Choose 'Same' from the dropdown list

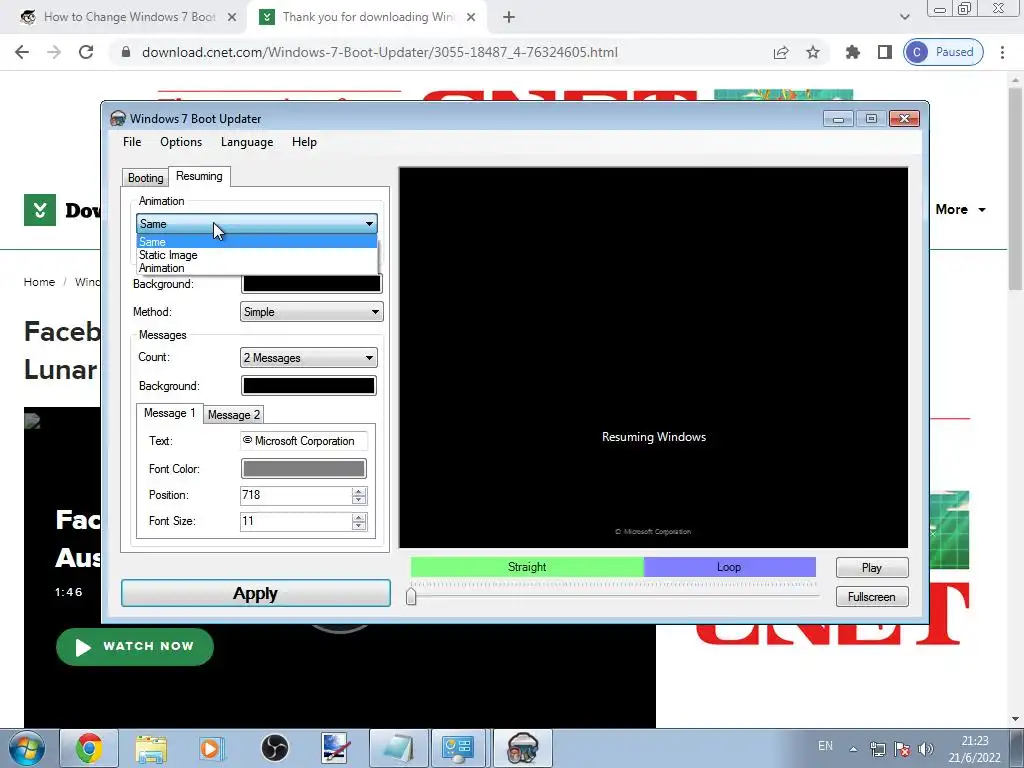257,242
